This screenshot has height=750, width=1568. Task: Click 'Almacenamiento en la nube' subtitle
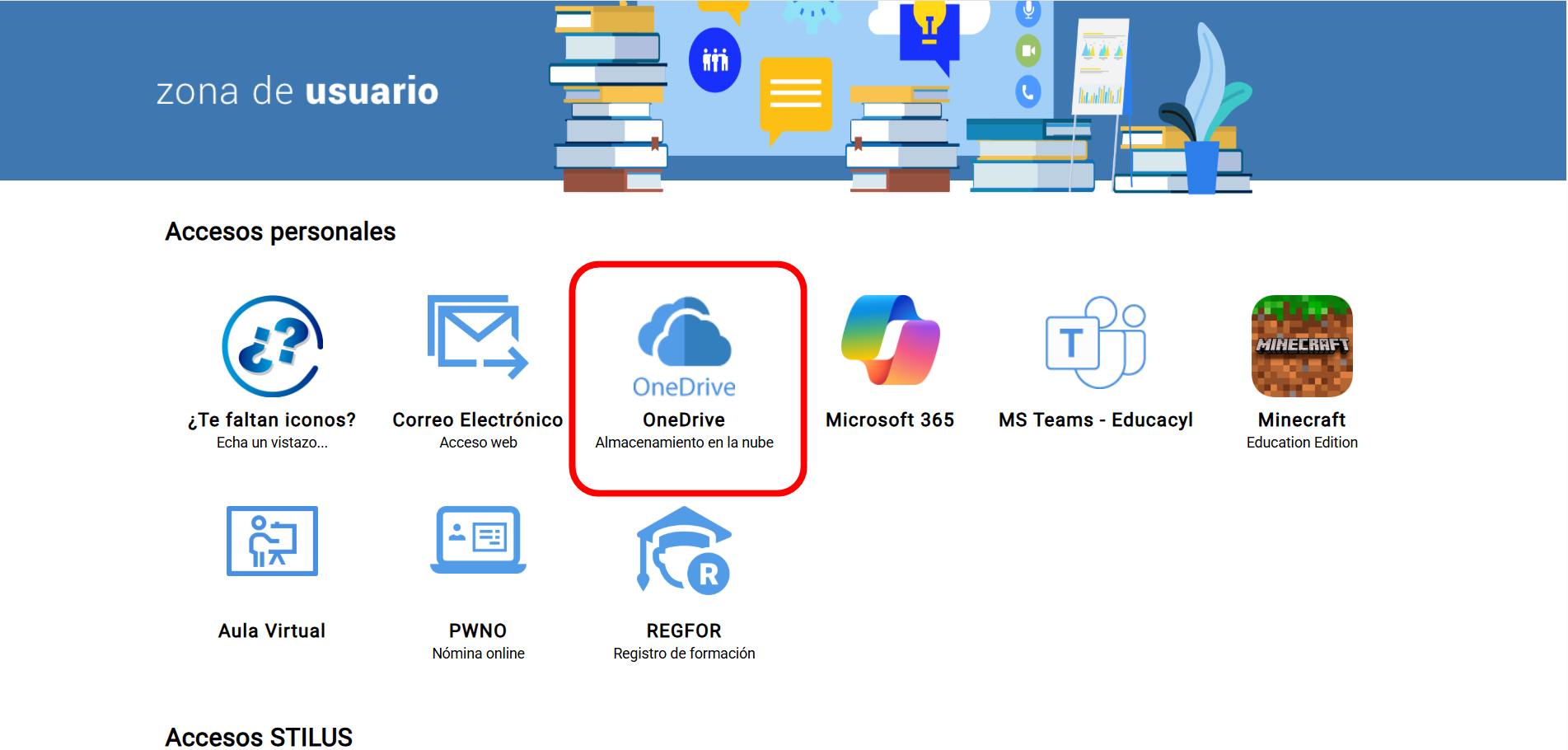[x=684, y=443]
